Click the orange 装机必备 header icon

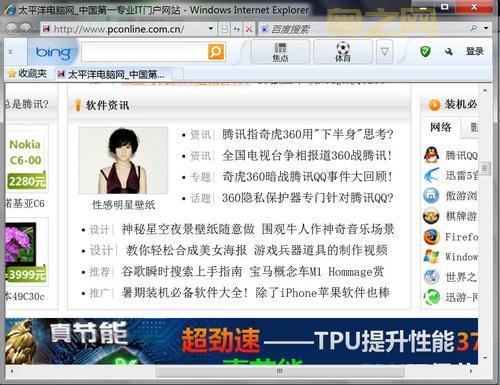[x=434, y=105]
